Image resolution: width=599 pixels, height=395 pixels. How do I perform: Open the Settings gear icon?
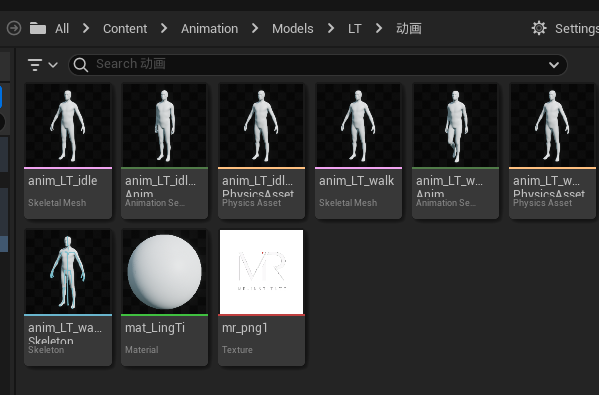pyautogui.click(x=539, y=28)
